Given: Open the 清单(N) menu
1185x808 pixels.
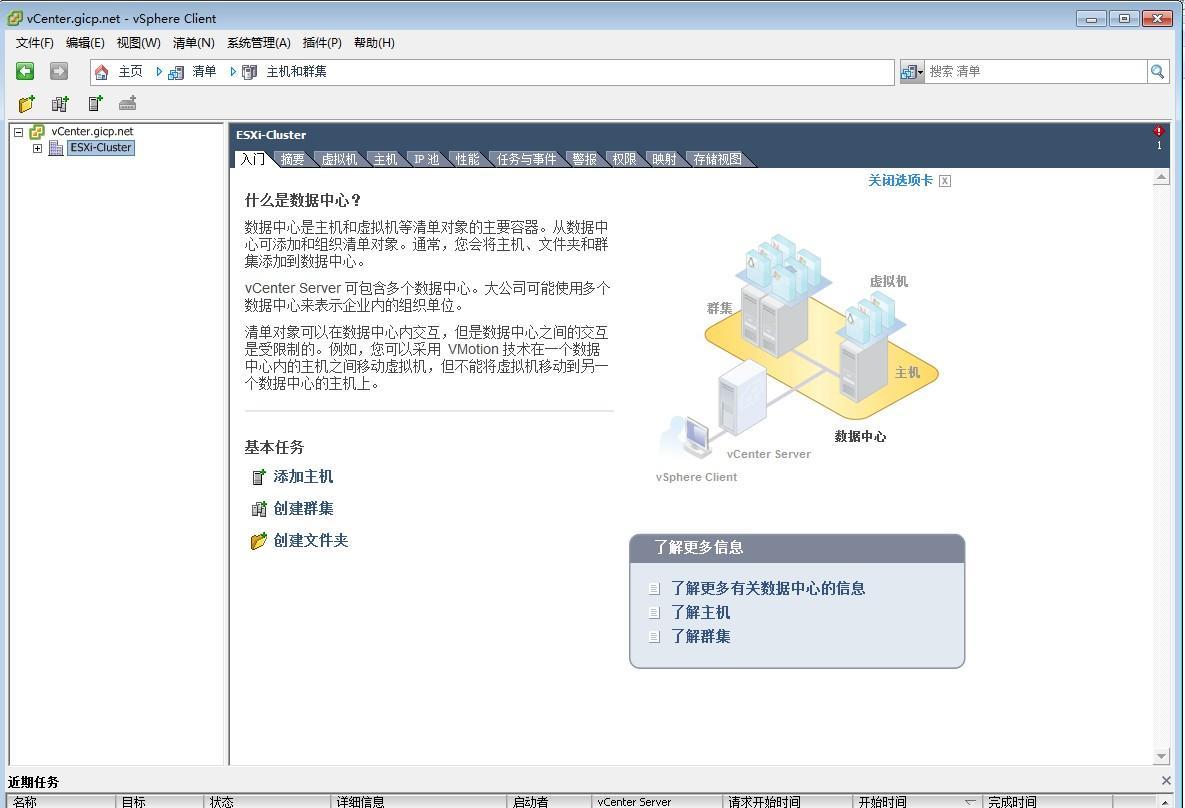Looking at the screenshot, I should coord(193,43).
